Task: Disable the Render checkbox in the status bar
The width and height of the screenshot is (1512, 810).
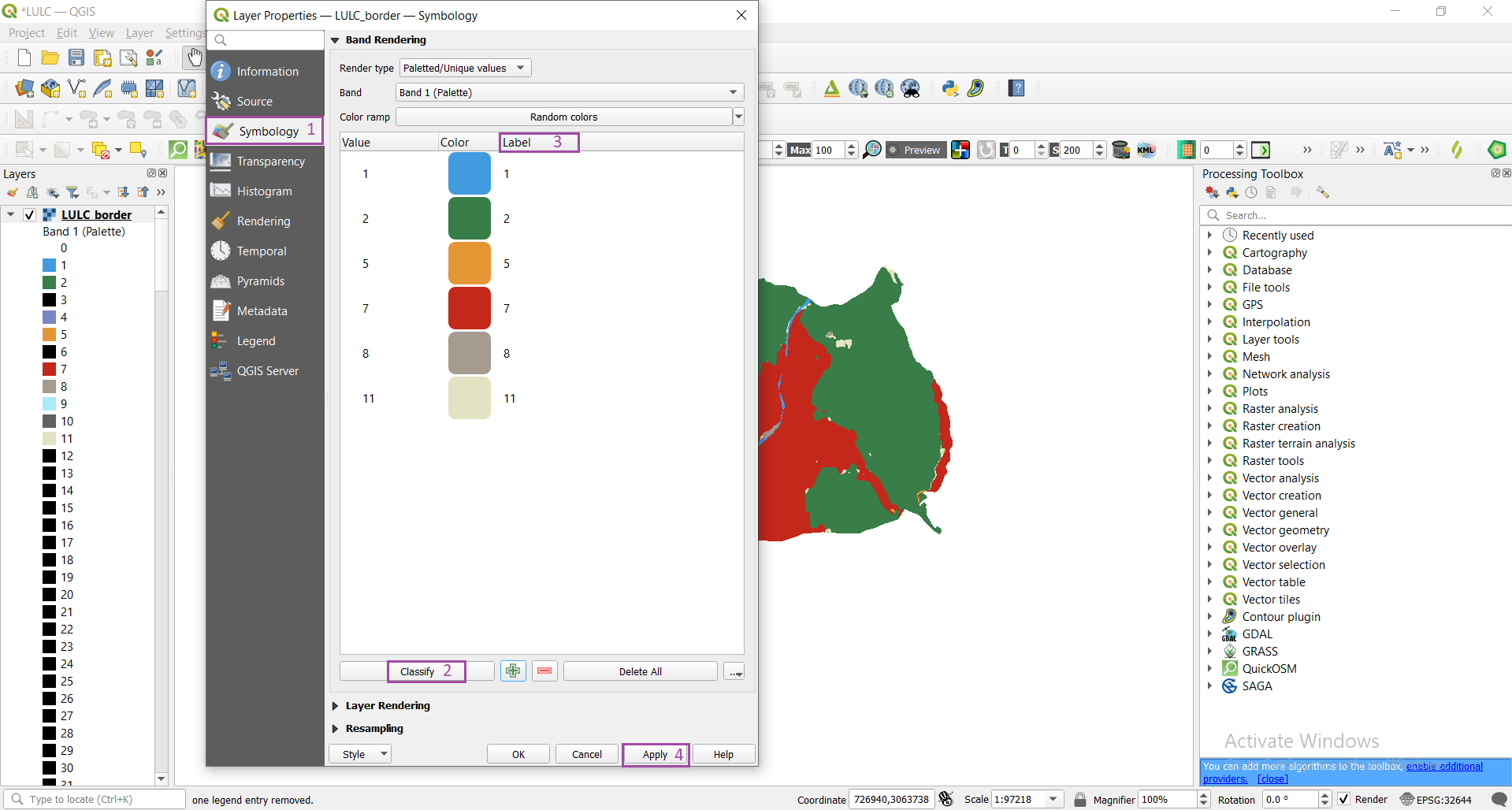Action: pyautogui.click(x=1343, y=799)
